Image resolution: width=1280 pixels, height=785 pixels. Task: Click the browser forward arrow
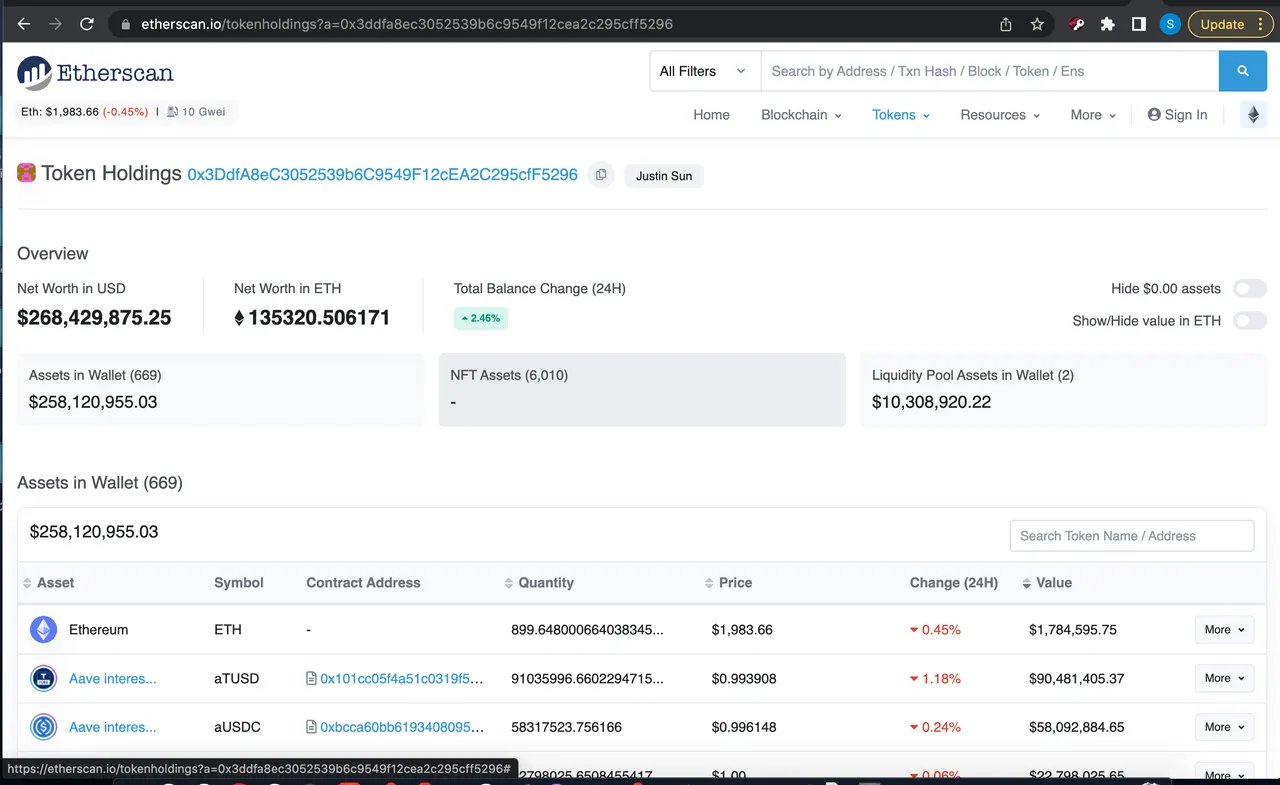[55, 24]
